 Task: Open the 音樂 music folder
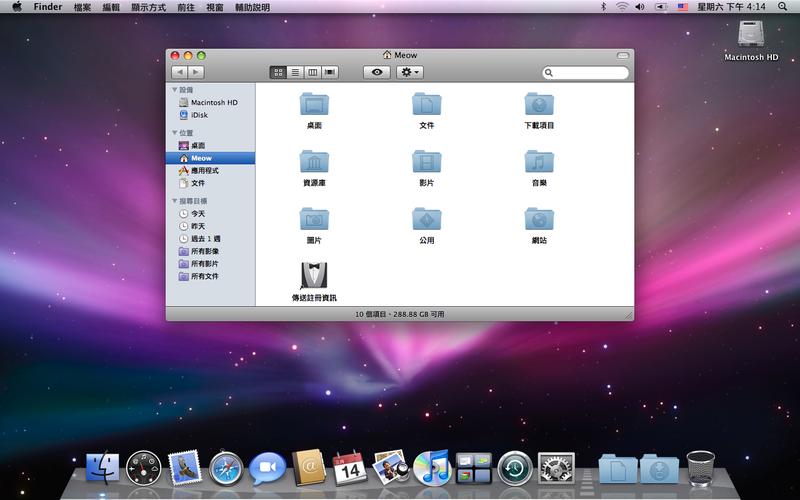coord(539,162)
